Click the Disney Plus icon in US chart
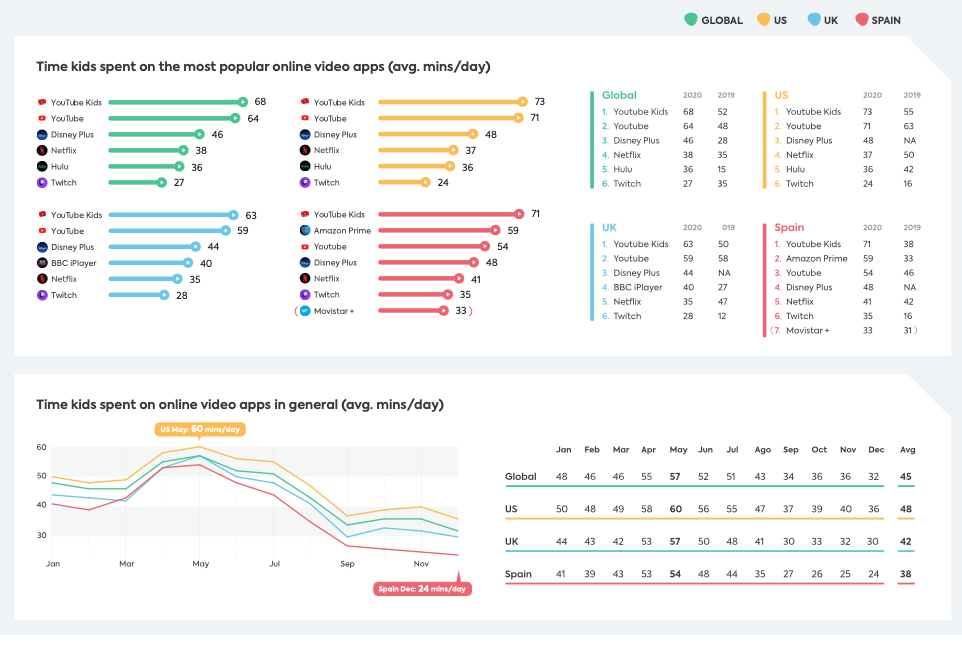This screenshot has width=962, height=653. (x=305, y=134)
